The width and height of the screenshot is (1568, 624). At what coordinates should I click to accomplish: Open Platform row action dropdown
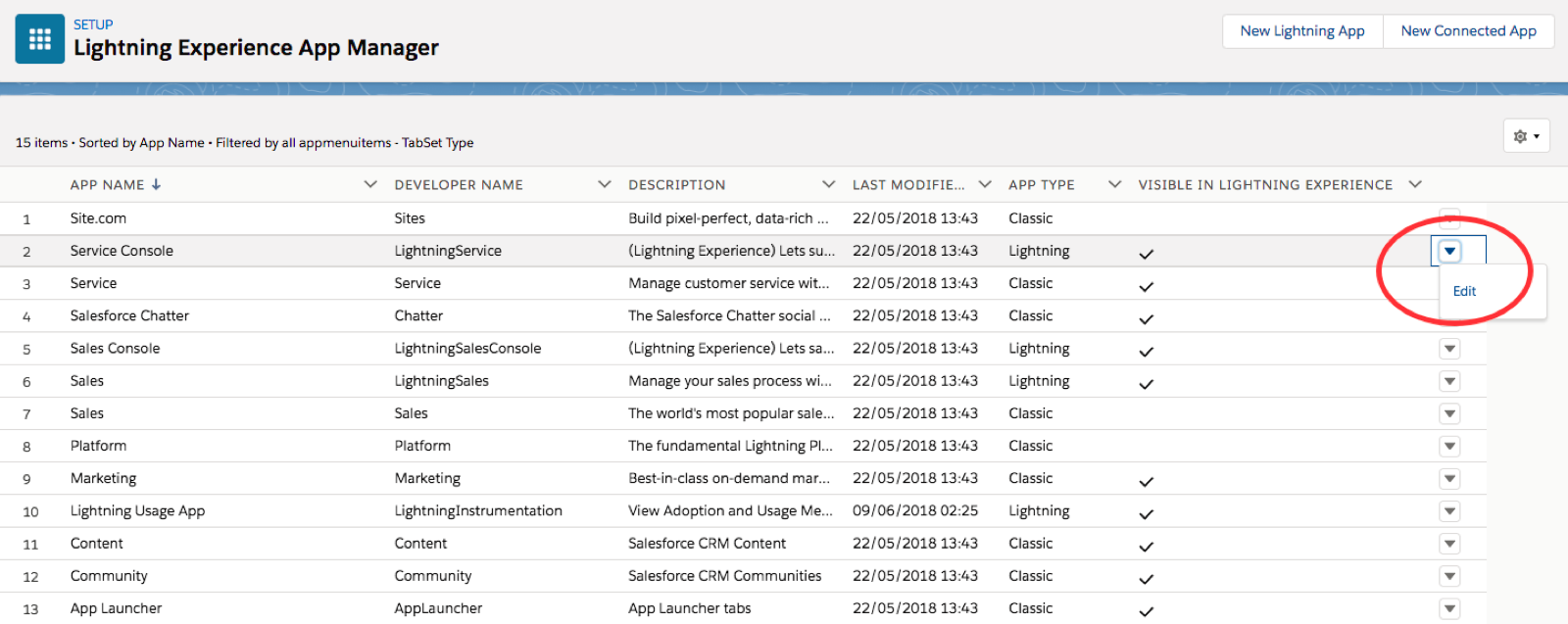click(x=1449, y=447)
